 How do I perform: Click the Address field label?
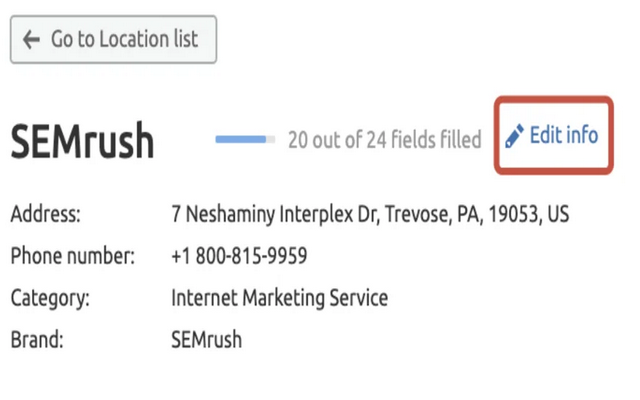click(45, 214)
